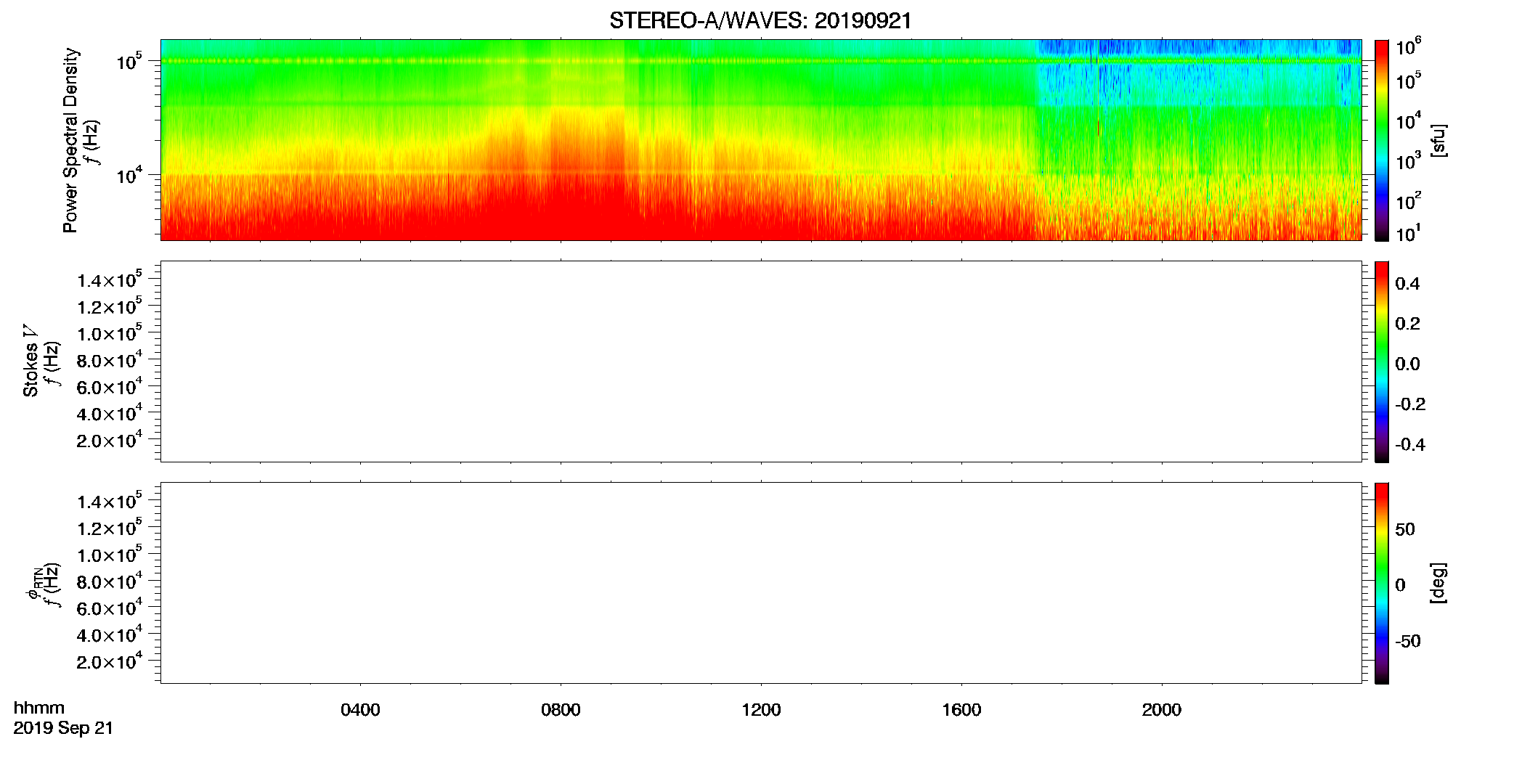Viewport: 1522px width, 784px height.
Task: Select the [deg] color bar unit label
Action: pyautogui.click(x=1438, y=583)
